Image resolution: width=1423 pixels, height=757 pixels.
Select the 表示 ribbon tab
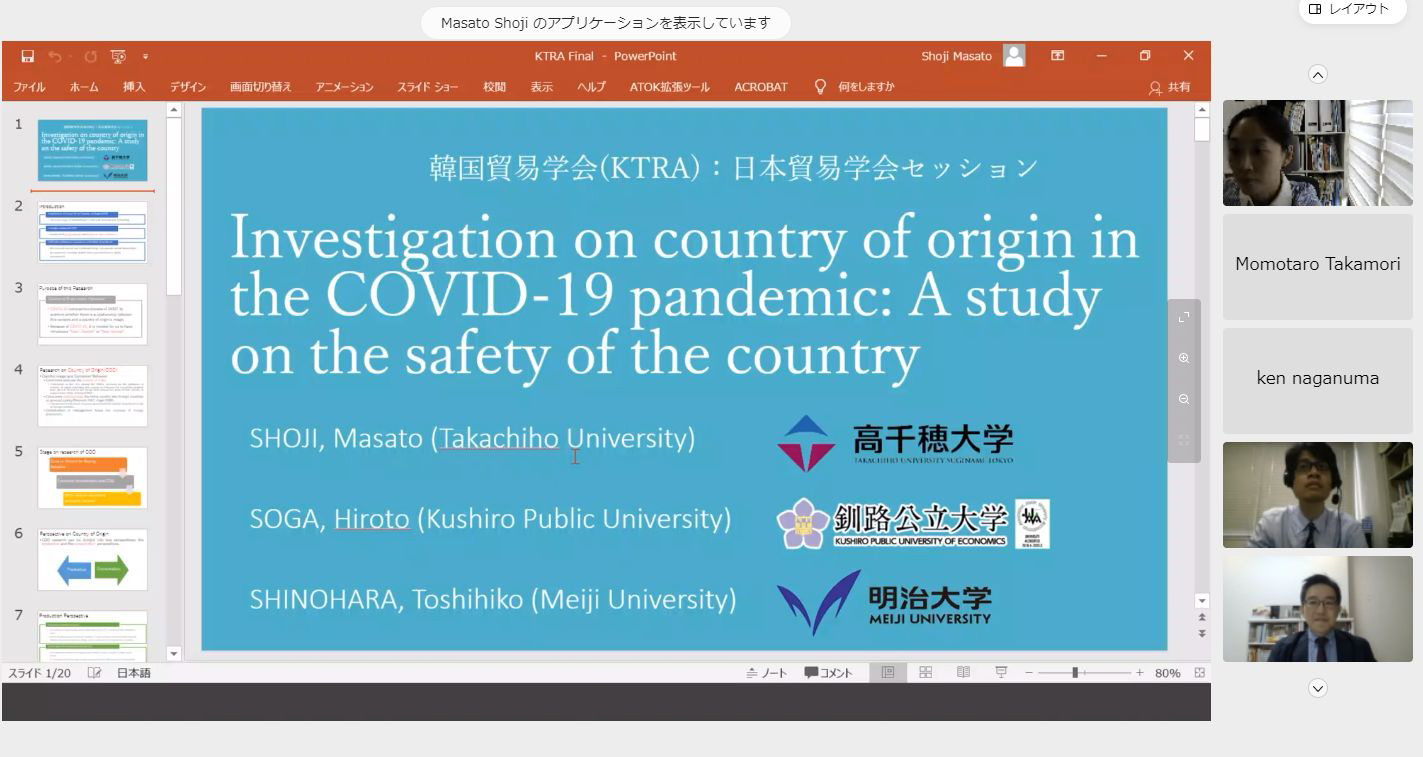[541, 87]
